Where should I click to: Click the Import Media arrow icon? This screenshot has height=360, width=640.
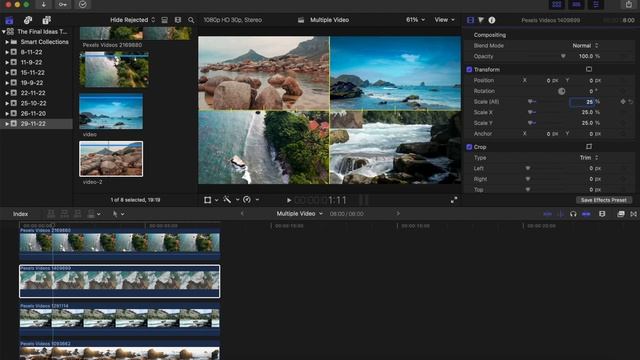coord(44,4)
